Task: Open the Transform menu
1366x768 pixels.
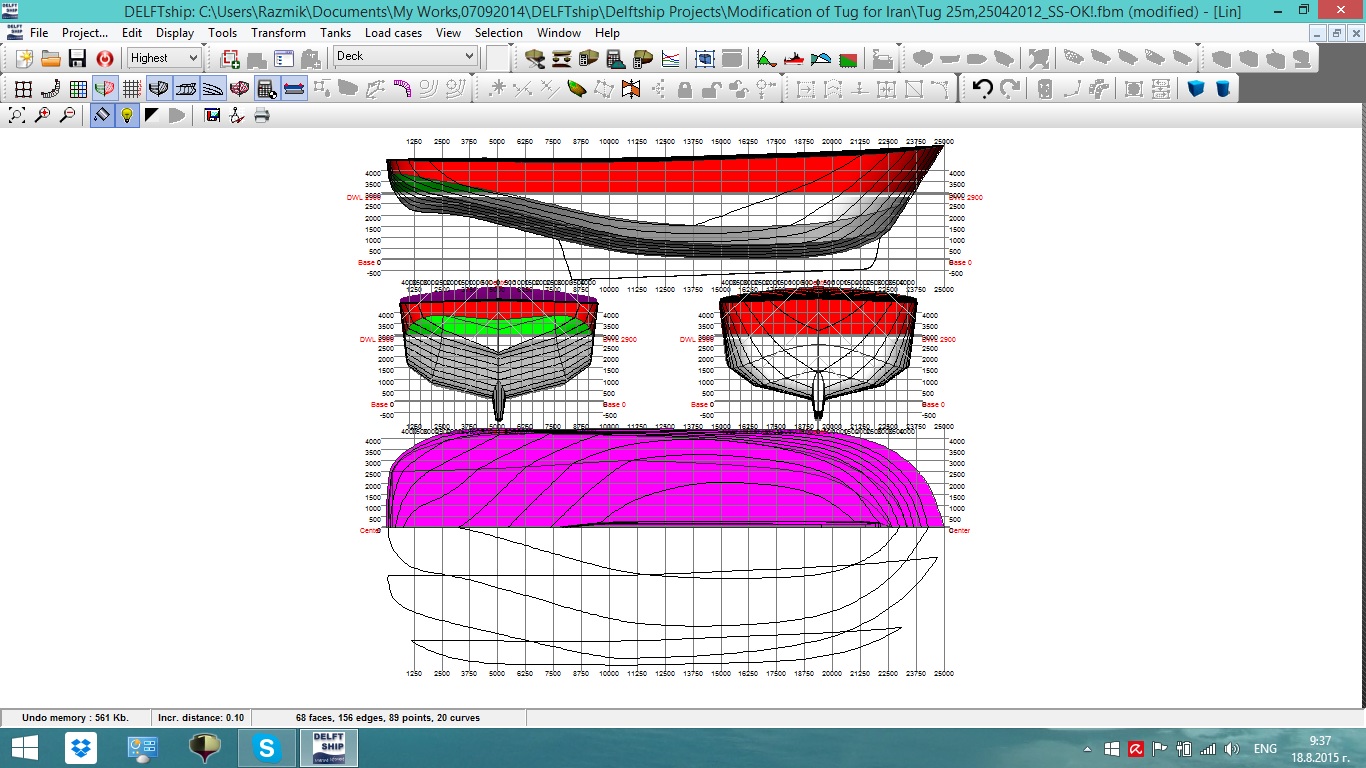Action: pos(278,33)
